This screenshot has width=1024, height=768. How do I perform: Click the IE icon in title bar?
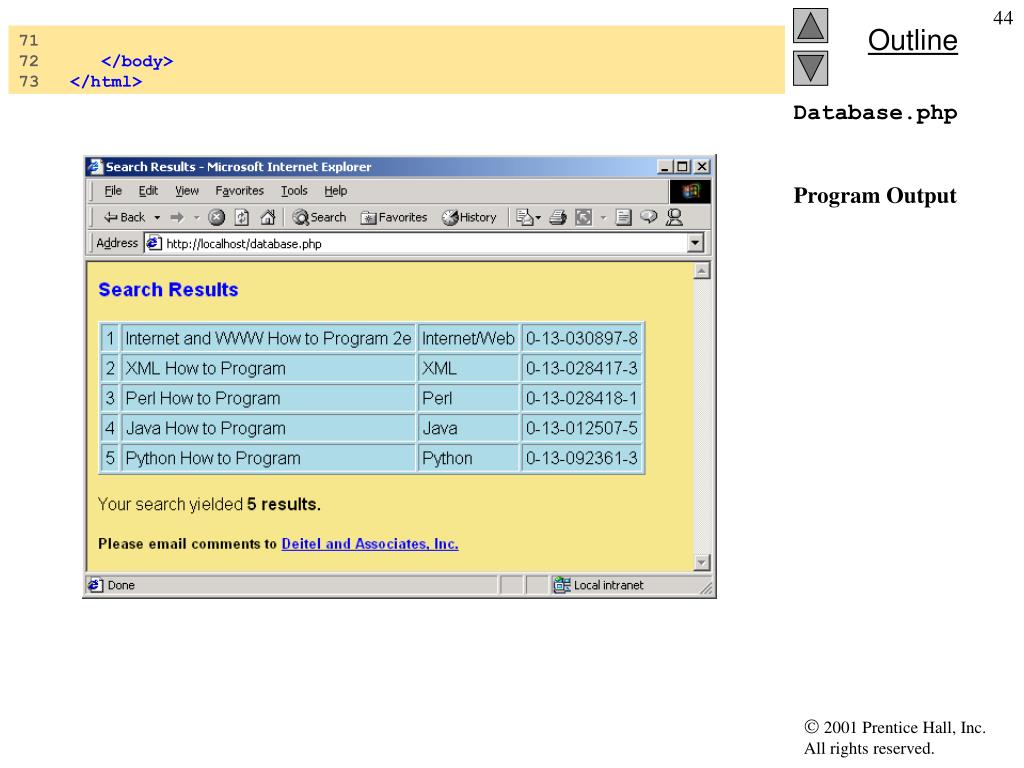pyautogui.click(x=95, y=167)
